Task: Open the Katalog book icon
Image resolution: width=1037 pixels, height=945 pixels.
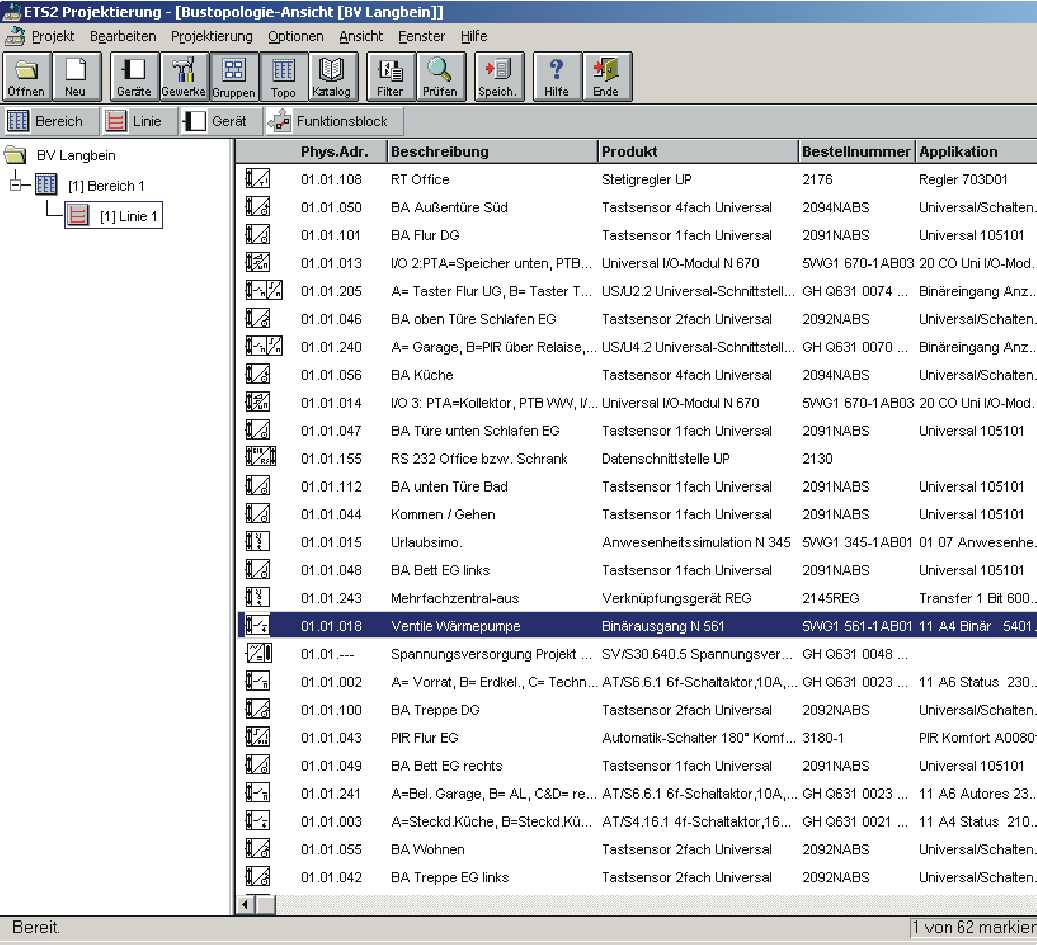Action: (332, 77)
